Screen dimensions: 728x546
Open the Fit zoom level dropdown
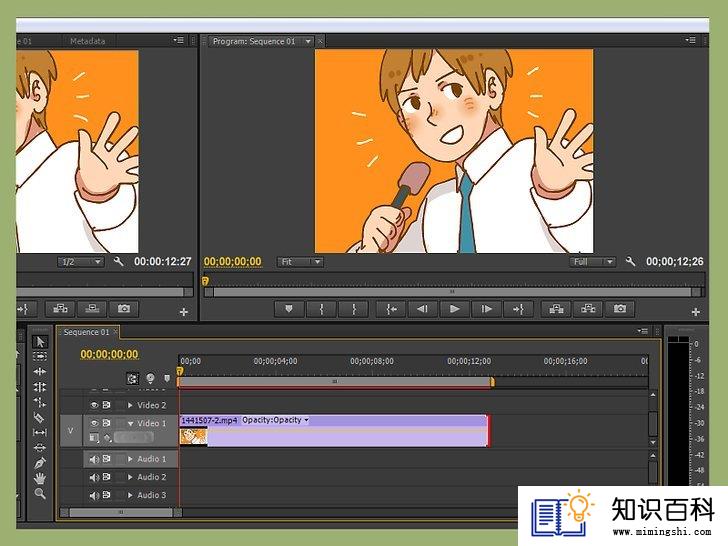click(x=300, y=262)
